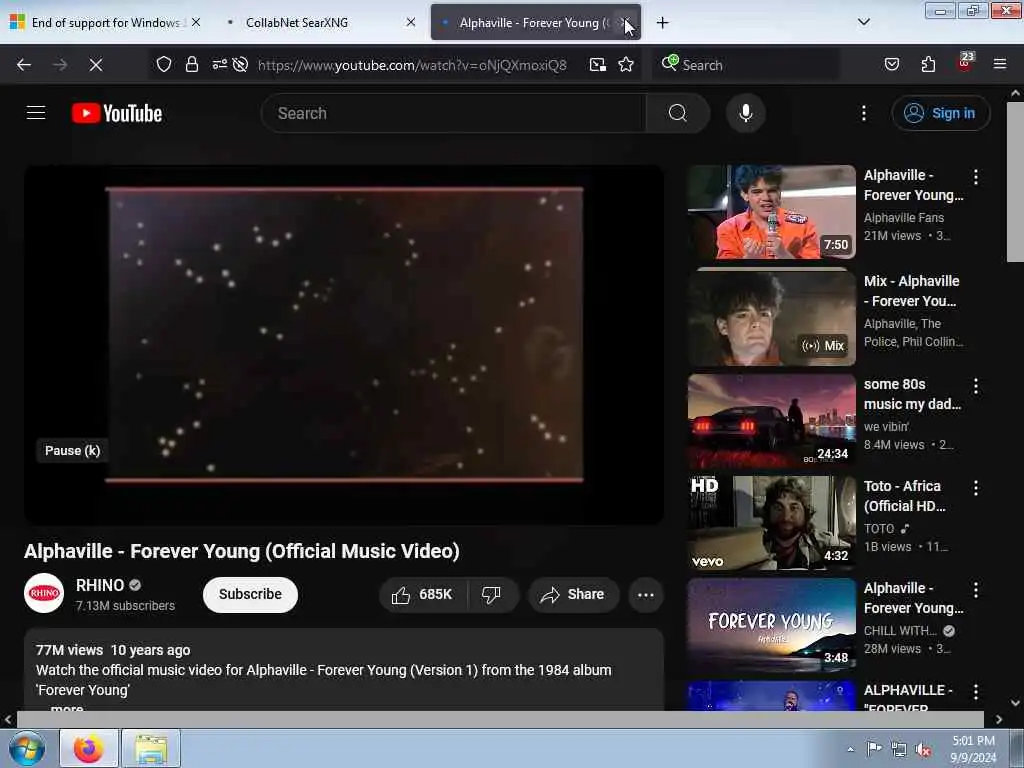The image size is (1024, 768).
Task: Open Firefox application hamburger menu
Action: click(1000, 64)
